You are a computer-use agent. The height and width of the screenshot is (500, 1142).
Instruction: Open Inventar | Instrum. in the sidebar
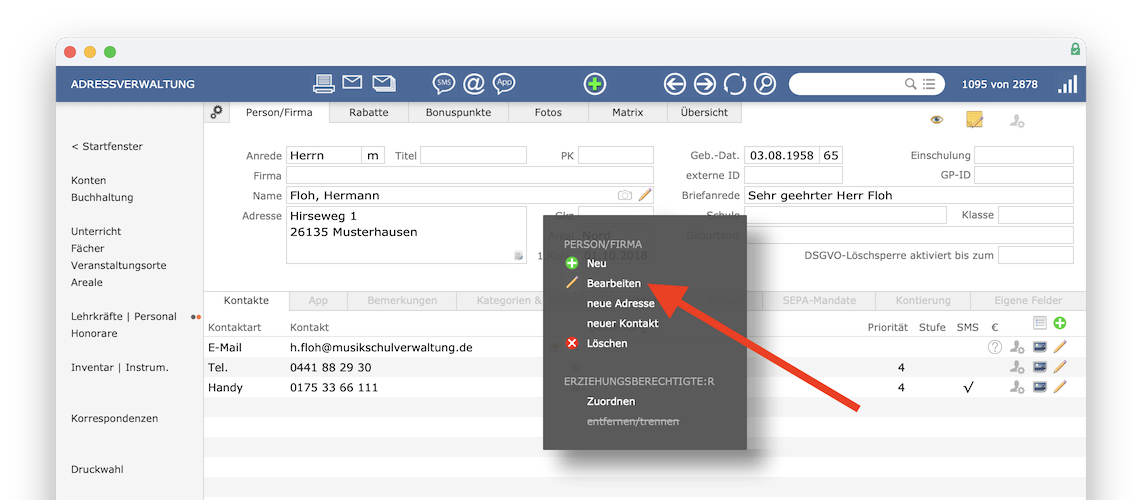click(x=119, y=368)
